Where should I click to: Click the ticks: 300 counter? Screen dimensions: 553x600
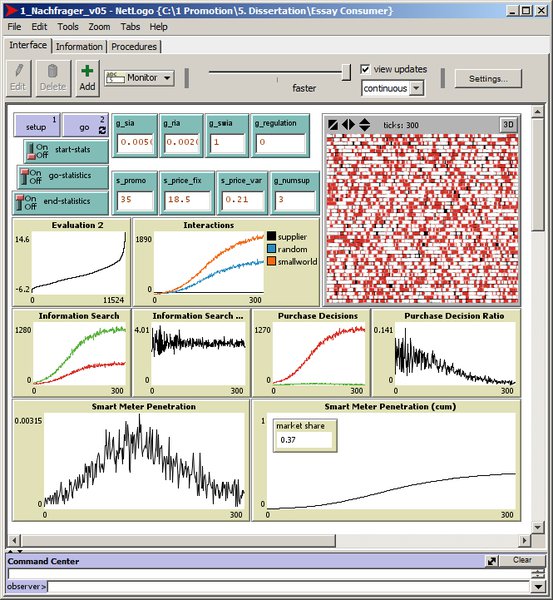[x=401, y=125]
